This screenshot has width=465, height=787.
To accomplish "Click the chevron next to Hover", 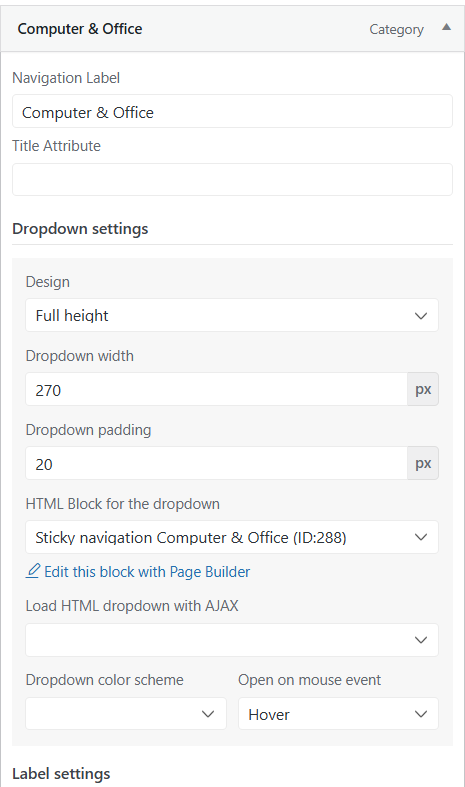I will coord(421,714).
